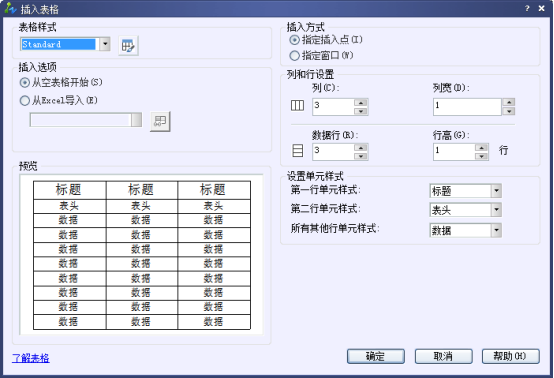This screenshot has height=378, width=554.
Task: Click the question mark help icon in title bar
Action: pos(527,8)
